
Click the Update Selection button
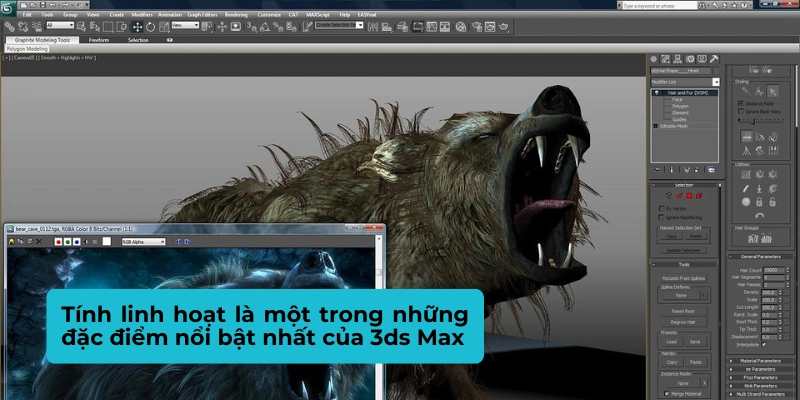point(684,251)
